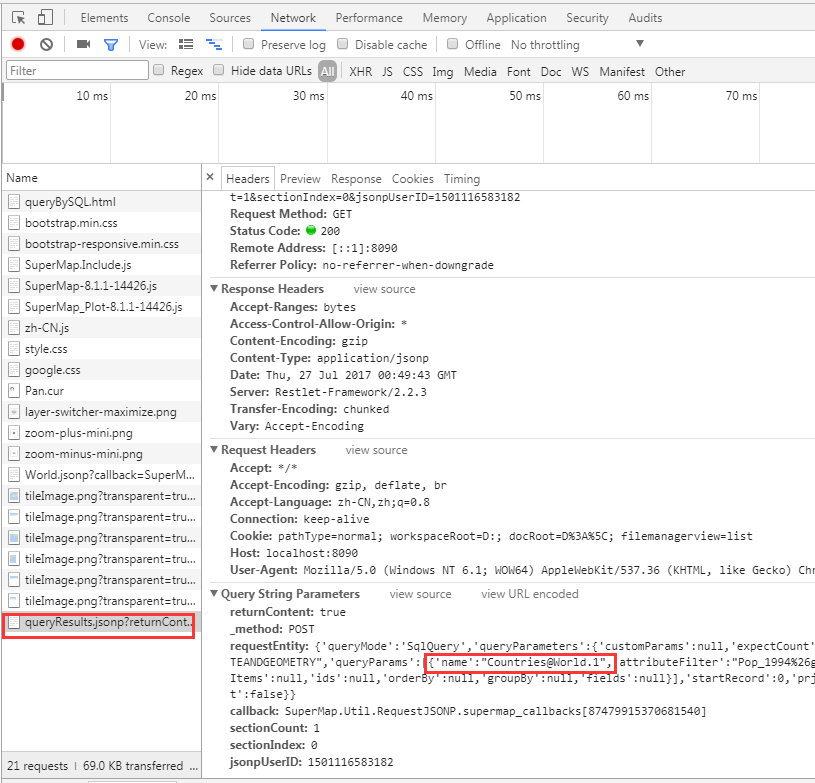Click the zoom-minus-mini.png file icon
815x783 pixels.
pos(14,454)
